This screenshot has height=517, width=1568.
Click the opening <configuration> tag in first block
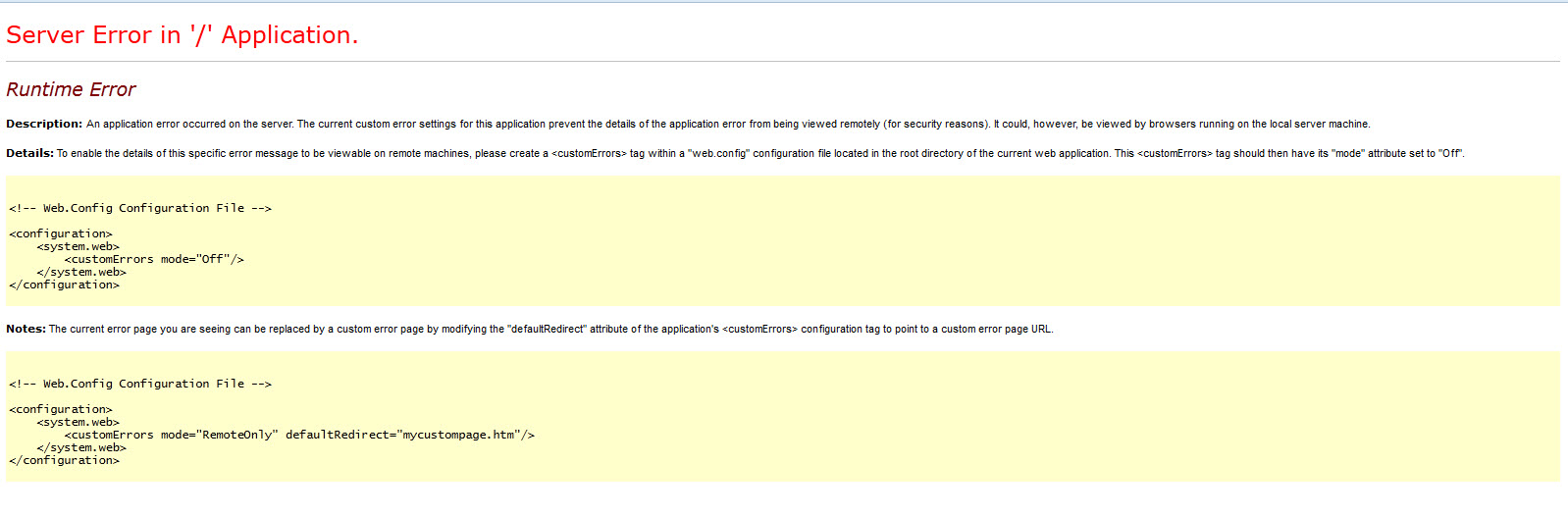[x=61, y=233]
